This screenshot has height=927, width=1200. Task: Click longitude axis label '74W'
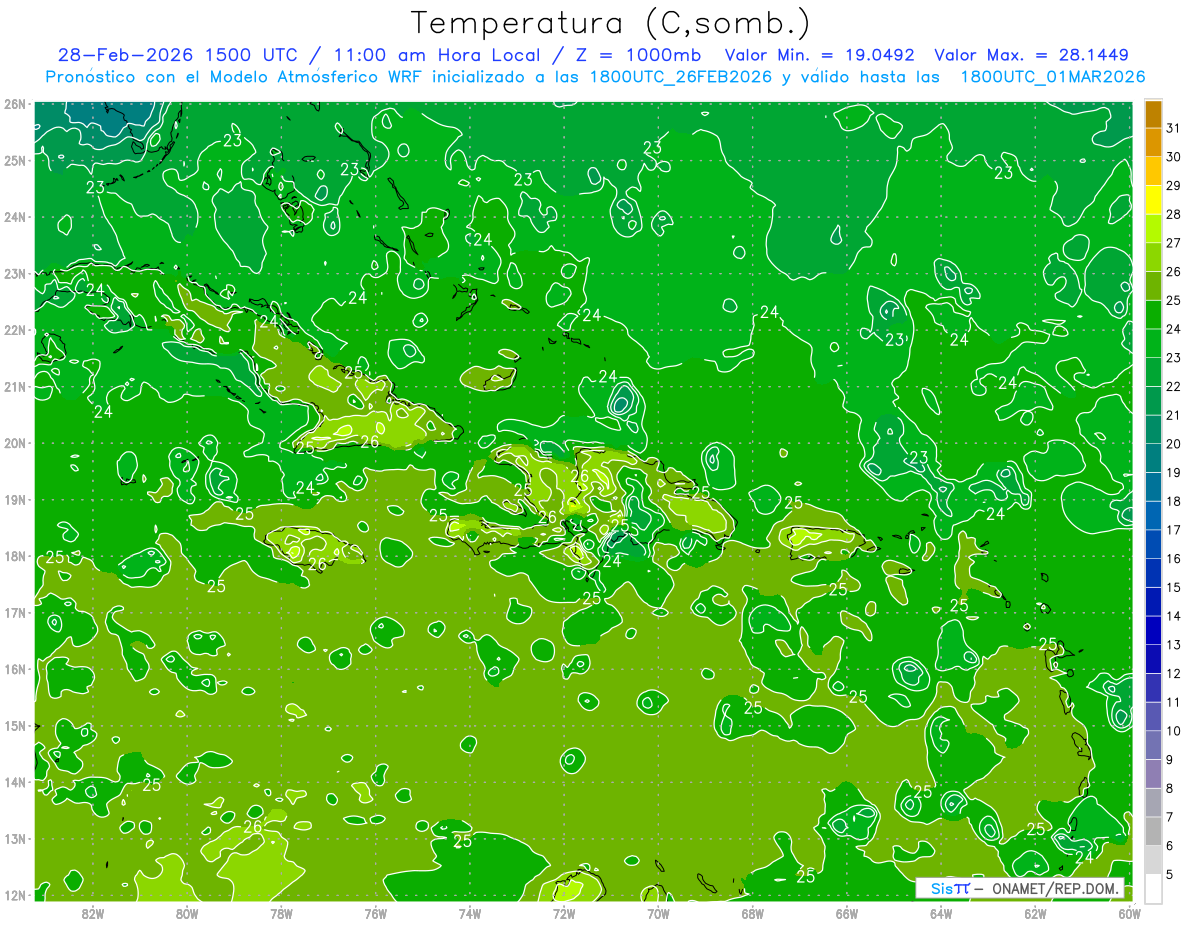pyautogui.click(x=469, y=913)
